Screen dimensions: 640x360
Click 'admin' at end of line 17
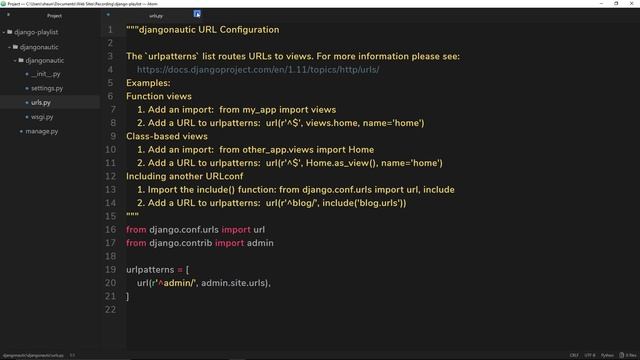[260, 243]
